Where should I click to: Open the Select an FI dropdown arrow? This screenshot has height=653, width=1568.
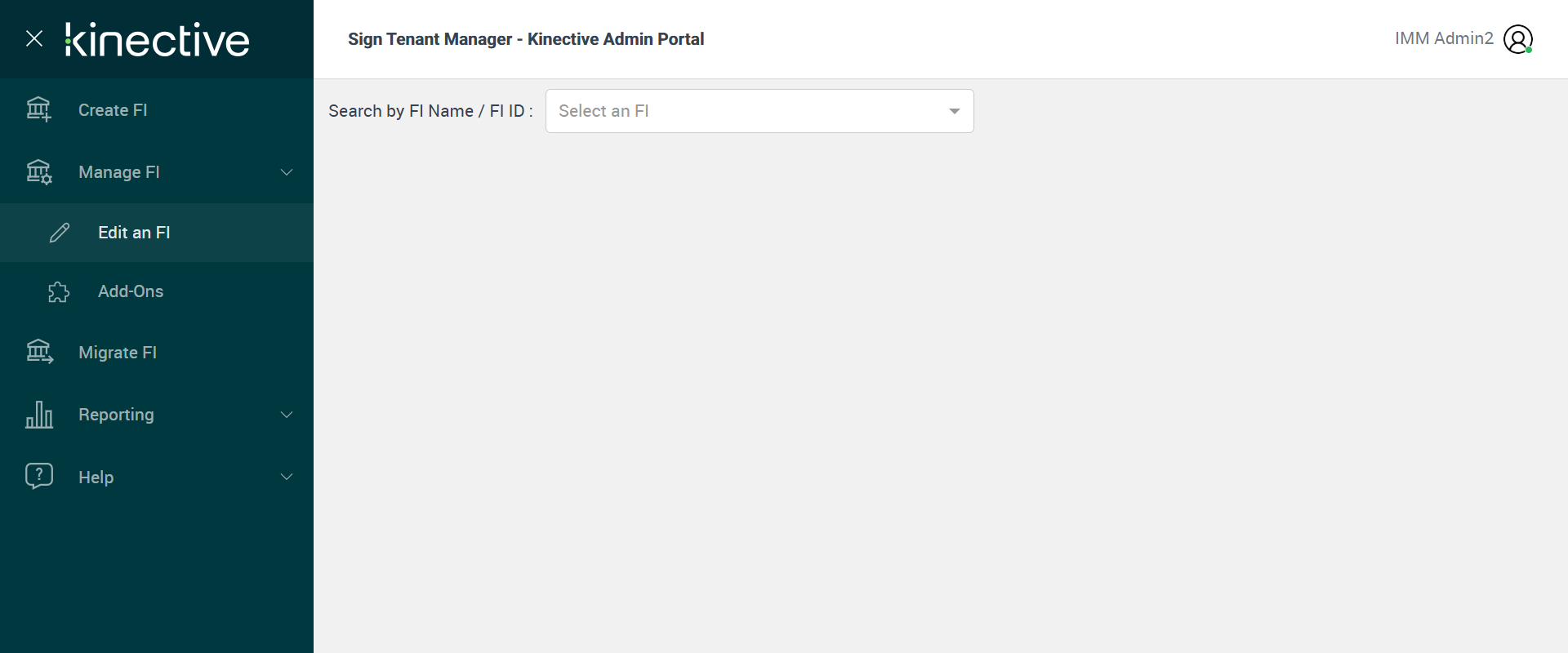pyautogui.click(x=954, y=111)
